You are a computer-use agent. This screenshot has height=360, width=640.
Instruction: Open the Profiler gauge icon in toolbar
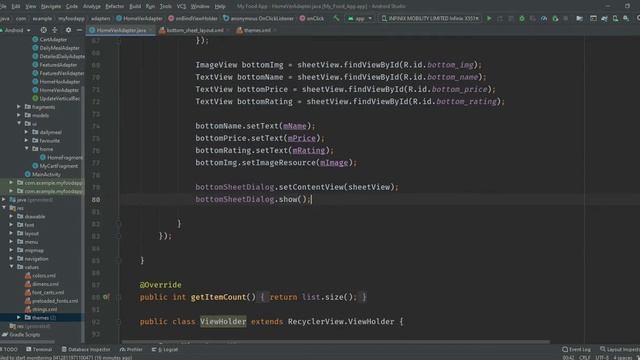544,18
